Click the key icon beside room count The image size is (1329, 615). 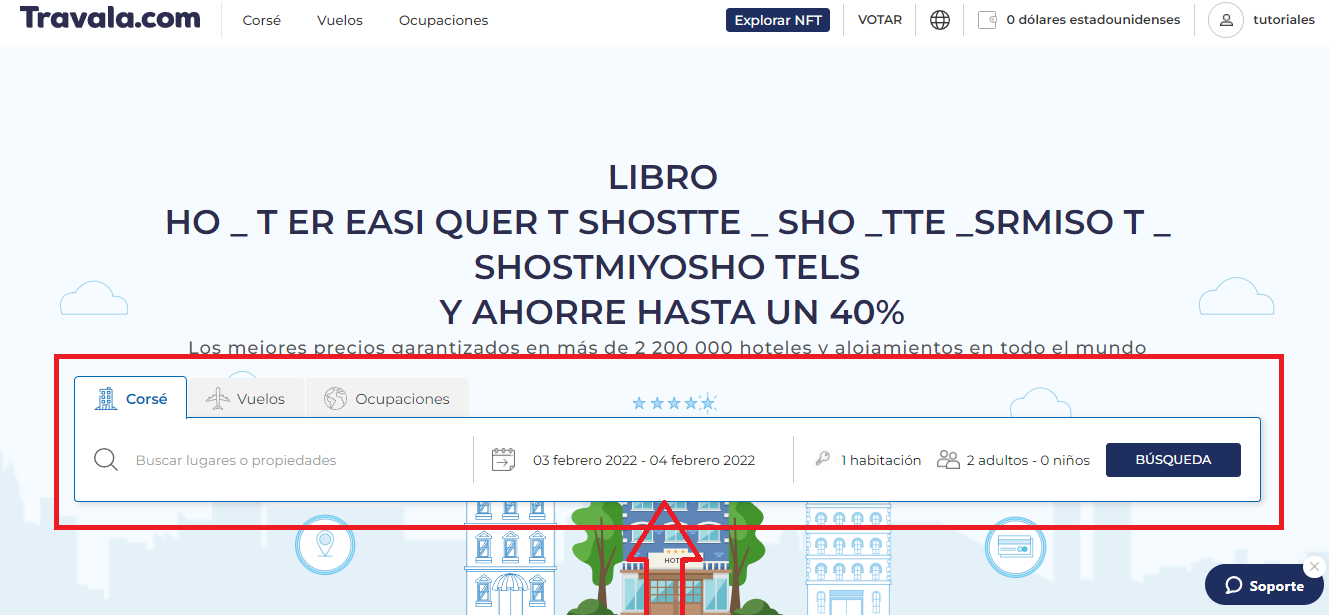823,460
